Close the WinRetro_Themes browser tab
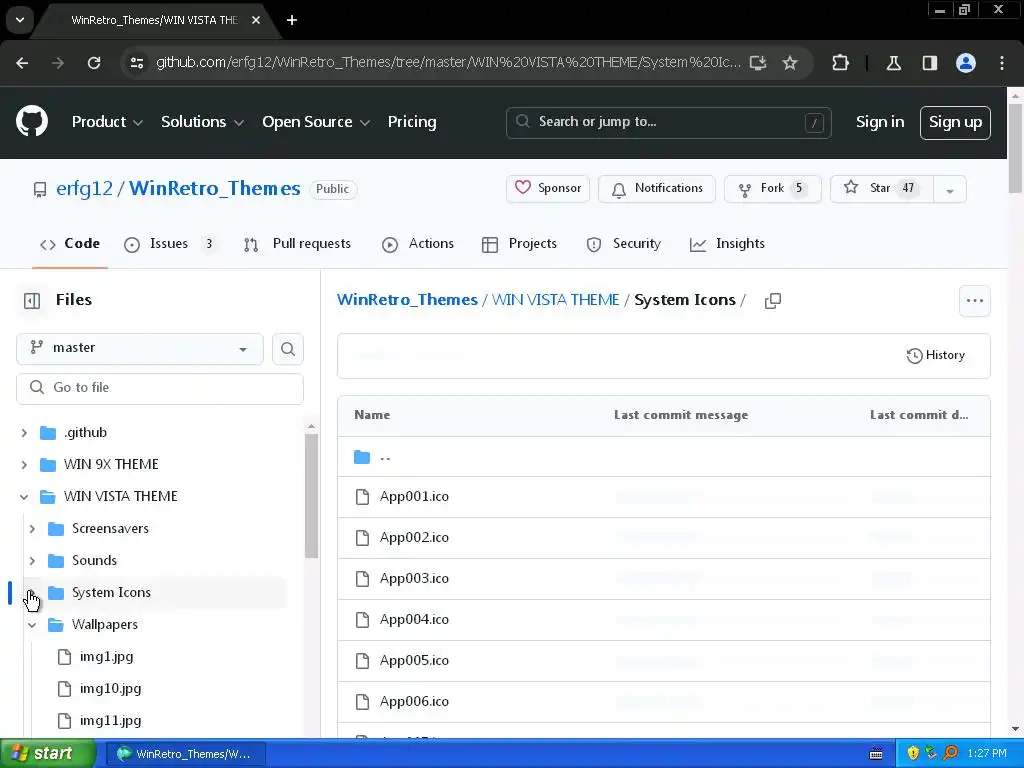The width and height of the screenshot is (1024, 768). tap(256, 20)
